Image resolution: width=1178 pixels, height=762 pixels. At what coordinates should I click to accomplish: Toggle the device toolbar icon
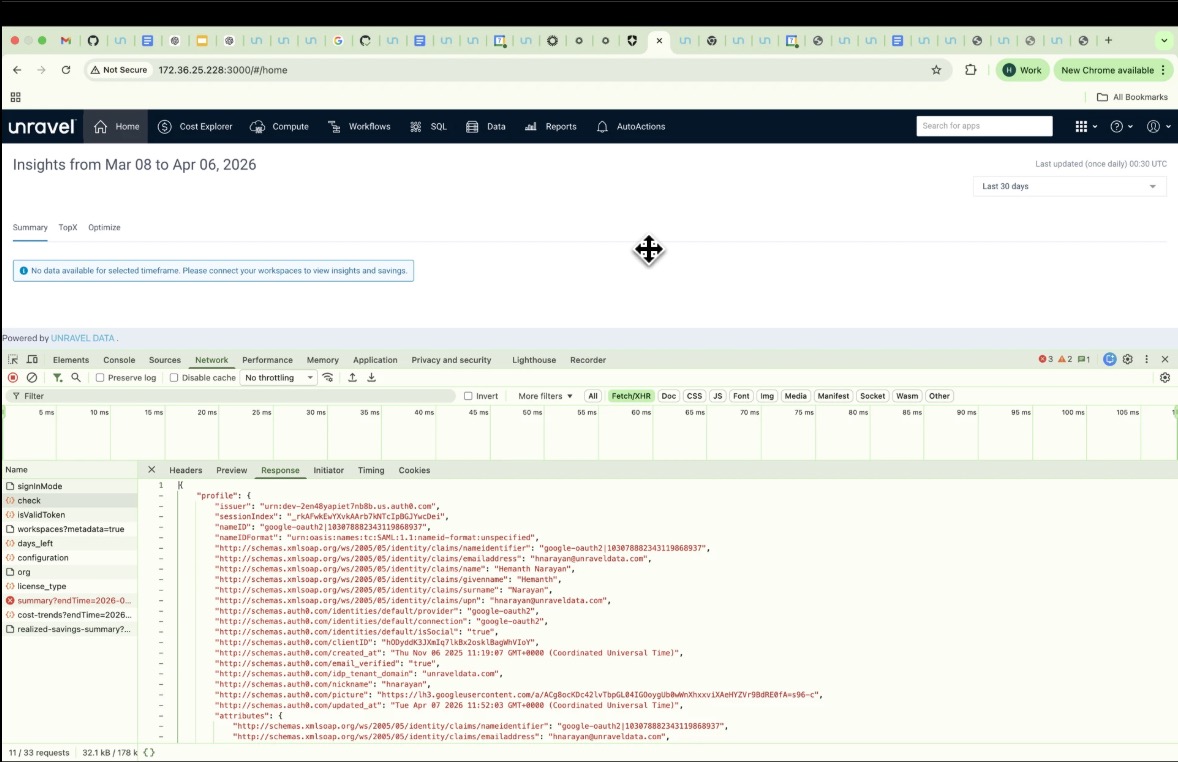coord(32,360)
